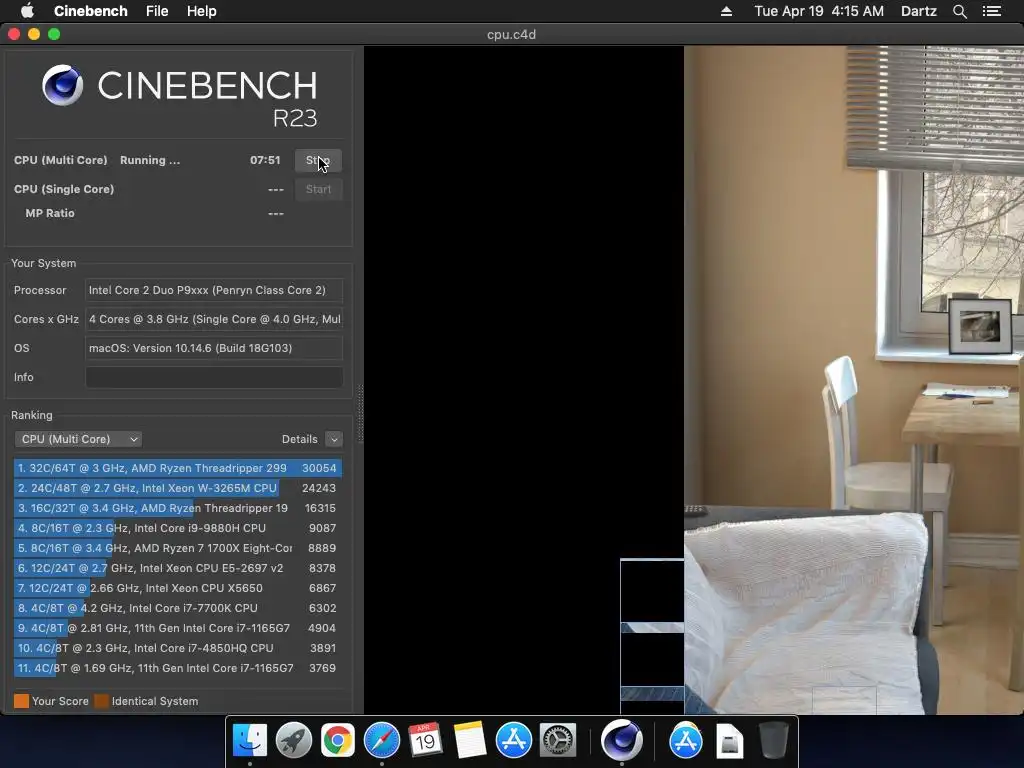Click the panel splitter handle dots
This screenshot has height=768, width=1024.
(359, 413)
